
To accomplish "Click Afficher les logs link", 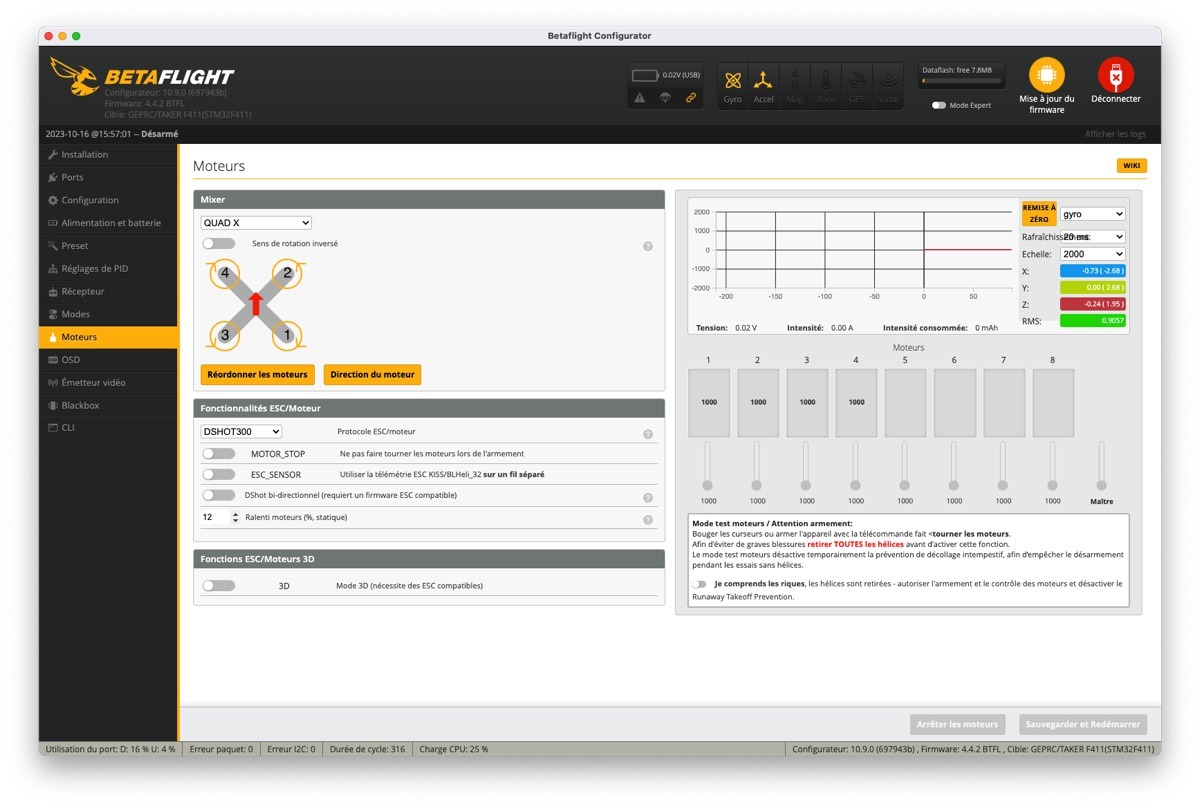I will click(x=1115, y=134).
